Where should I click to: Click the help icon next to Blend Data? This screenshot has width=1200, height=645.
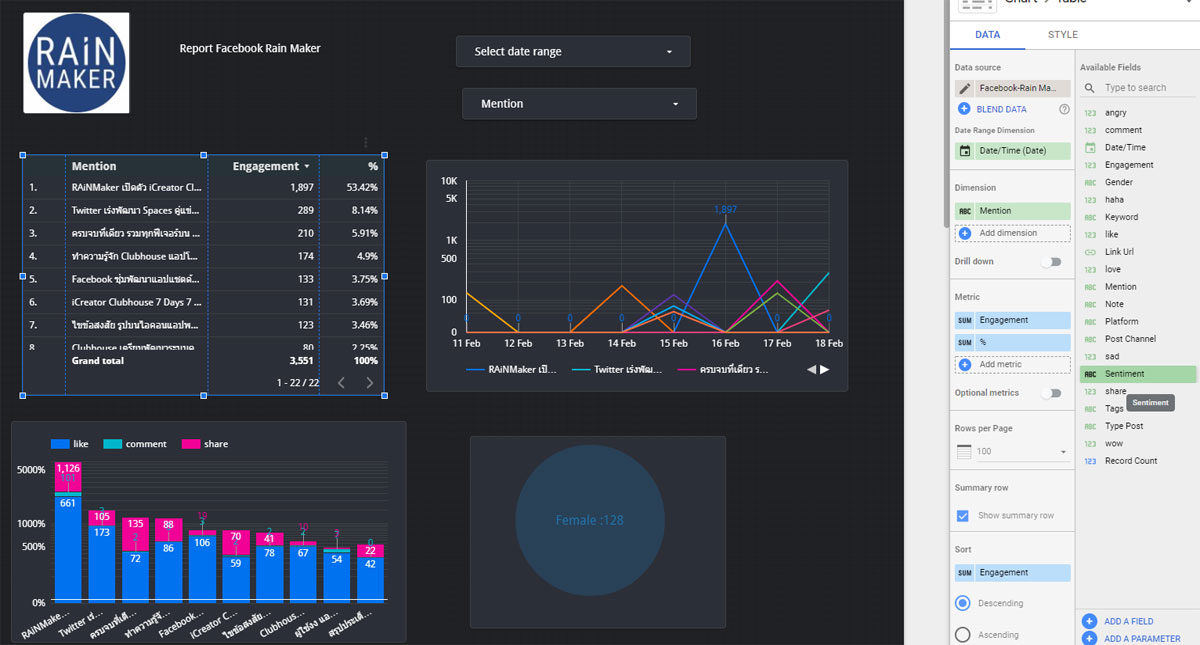pos(1064,109)
